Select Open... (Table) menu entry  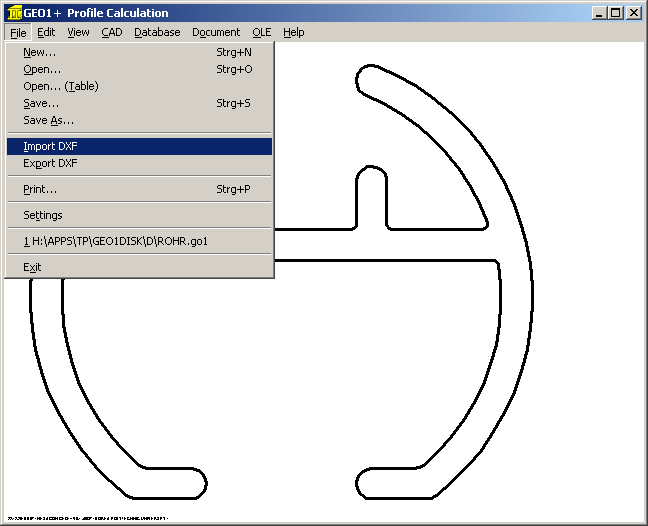click(61, 86)
